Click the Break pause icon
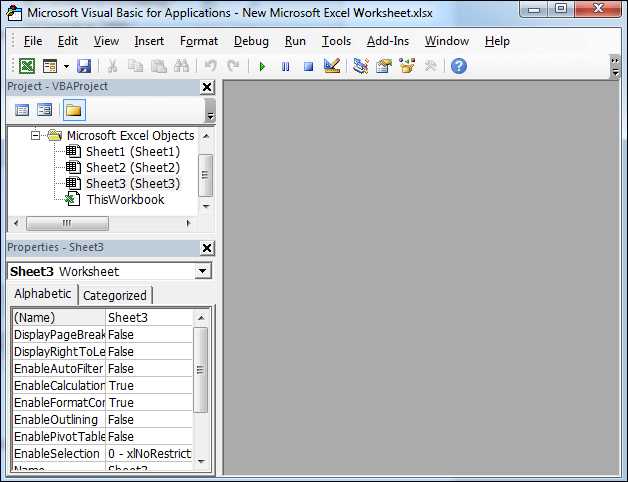The image size is (628, 482). point(286,67)
